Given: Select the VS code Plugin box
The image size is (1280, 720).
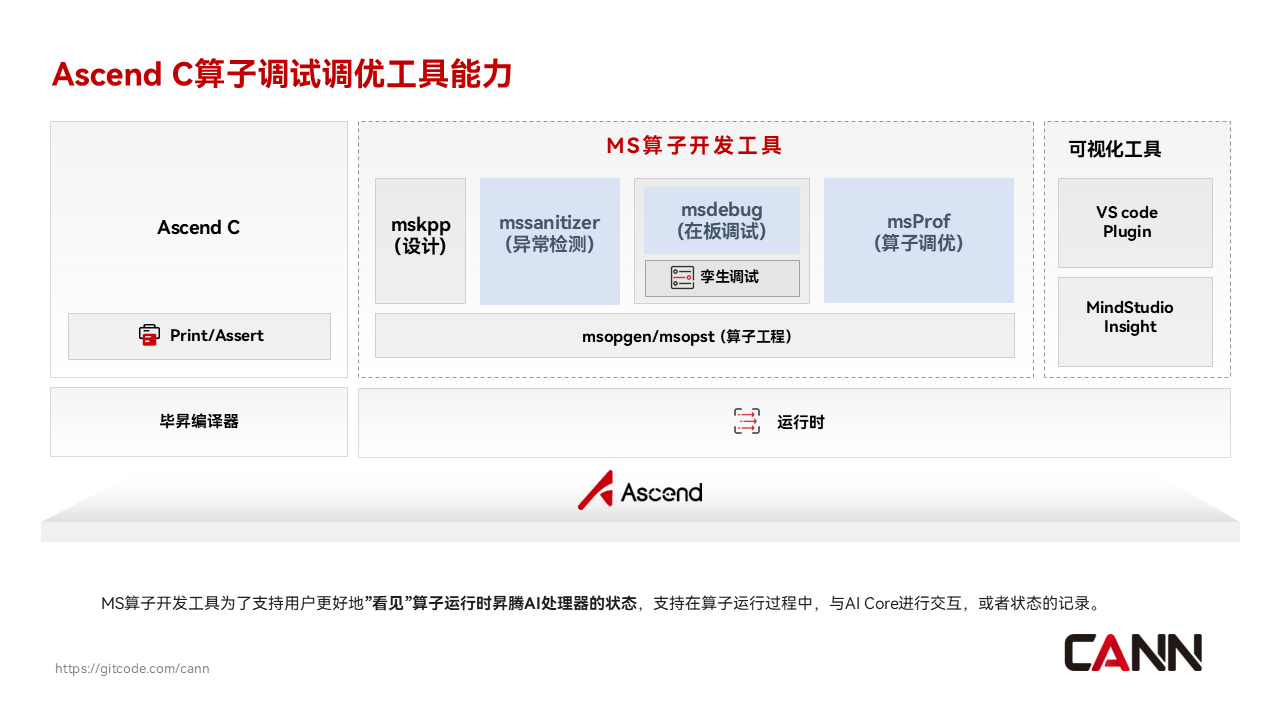Looking at the screenshot, I should coord(1135,222).
